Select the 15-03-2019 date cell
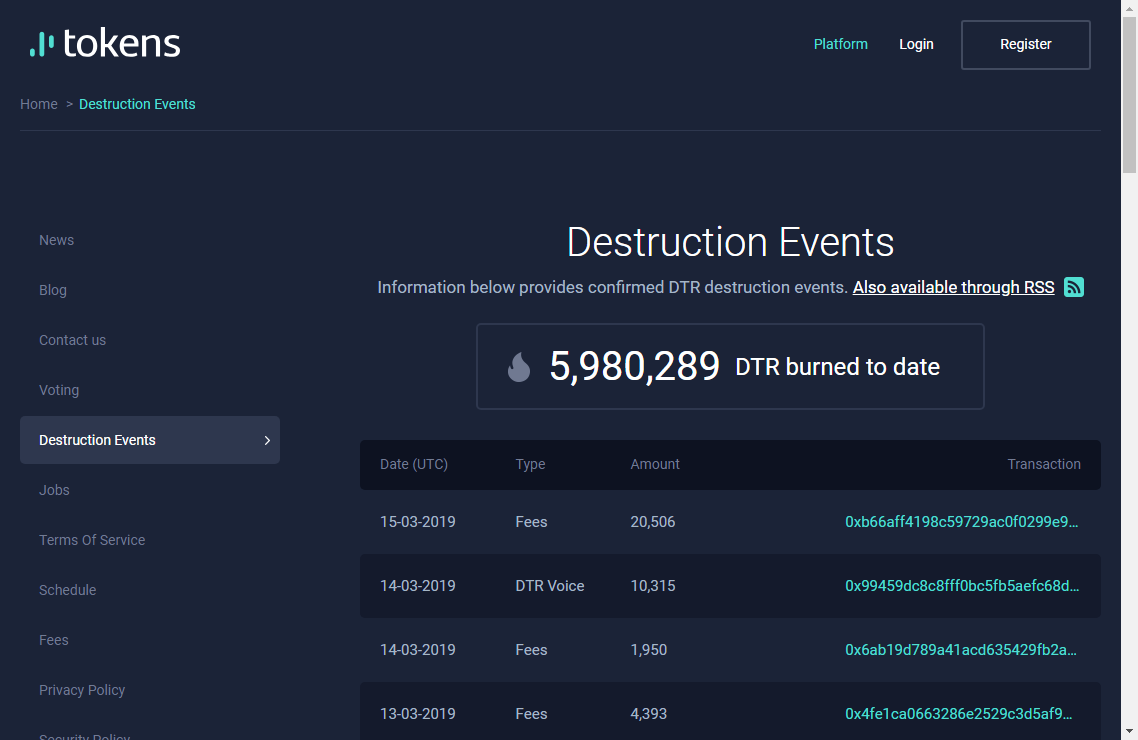Screen dimensions: 1138x740 click(418, 522)
